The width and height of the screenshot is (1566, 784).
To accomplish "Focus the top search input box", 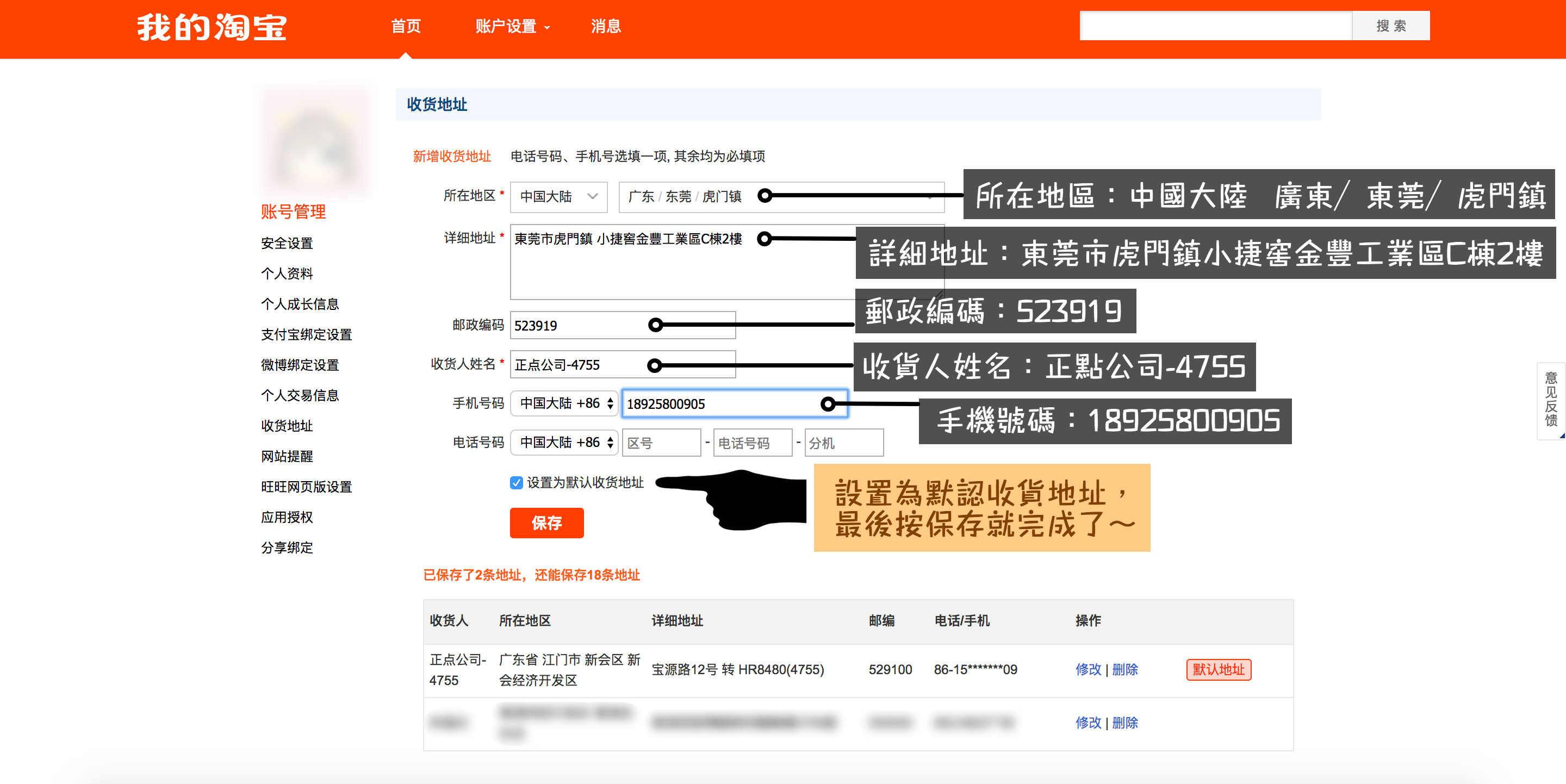I will point(1215,26).
